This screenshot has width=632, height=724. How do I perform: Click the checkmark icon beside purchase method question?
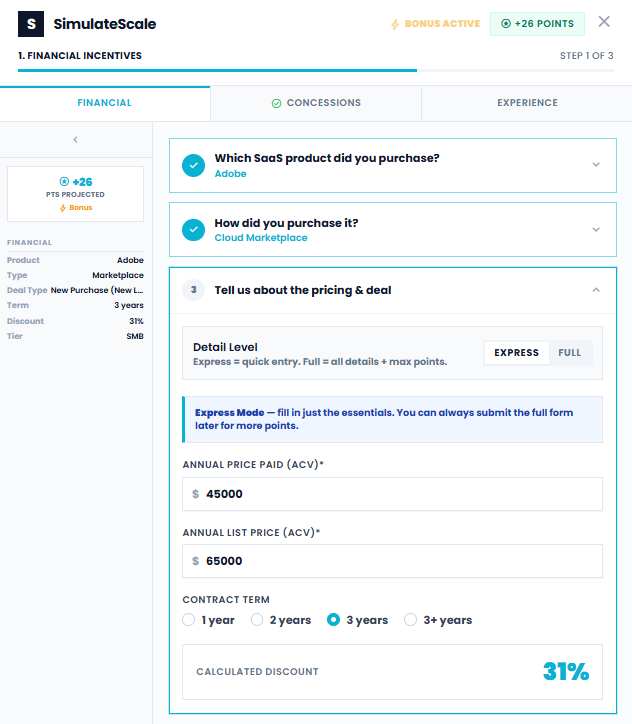(x=194, y=230)
